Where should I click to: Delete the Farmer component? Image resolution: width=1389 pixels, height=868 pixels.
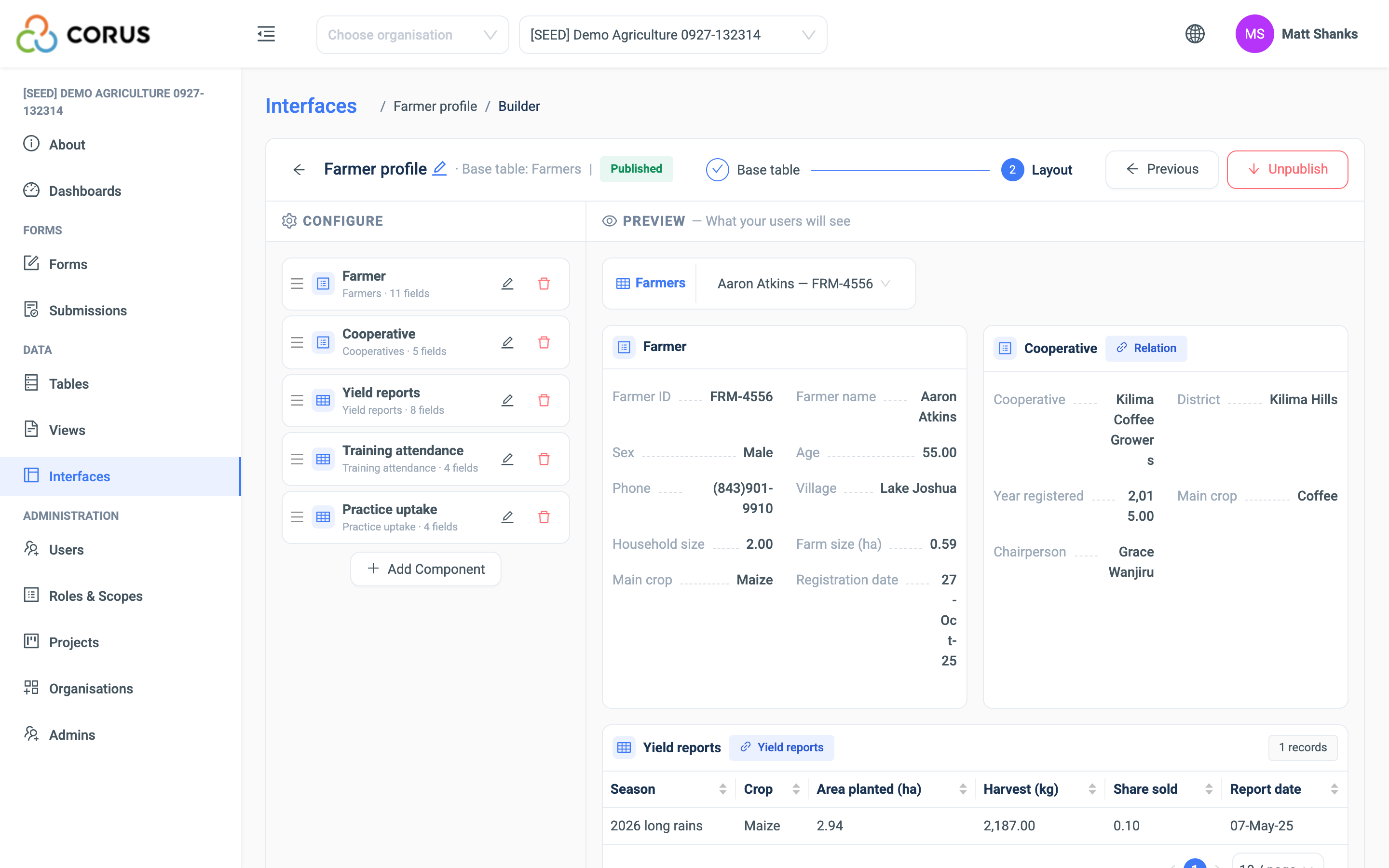tap(544, 284)
